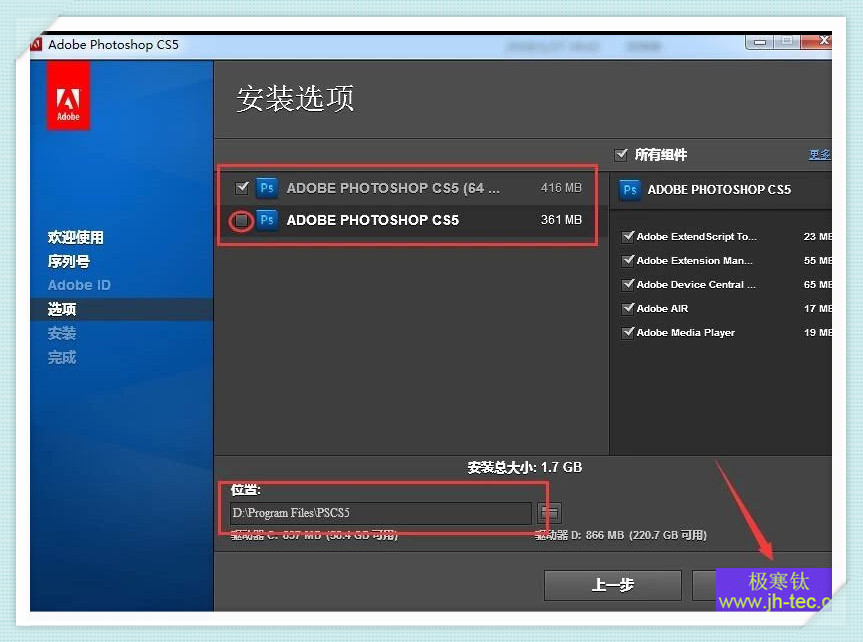
Task: Open the folder browse button beside the install path
Action: (x=549, y=513)
